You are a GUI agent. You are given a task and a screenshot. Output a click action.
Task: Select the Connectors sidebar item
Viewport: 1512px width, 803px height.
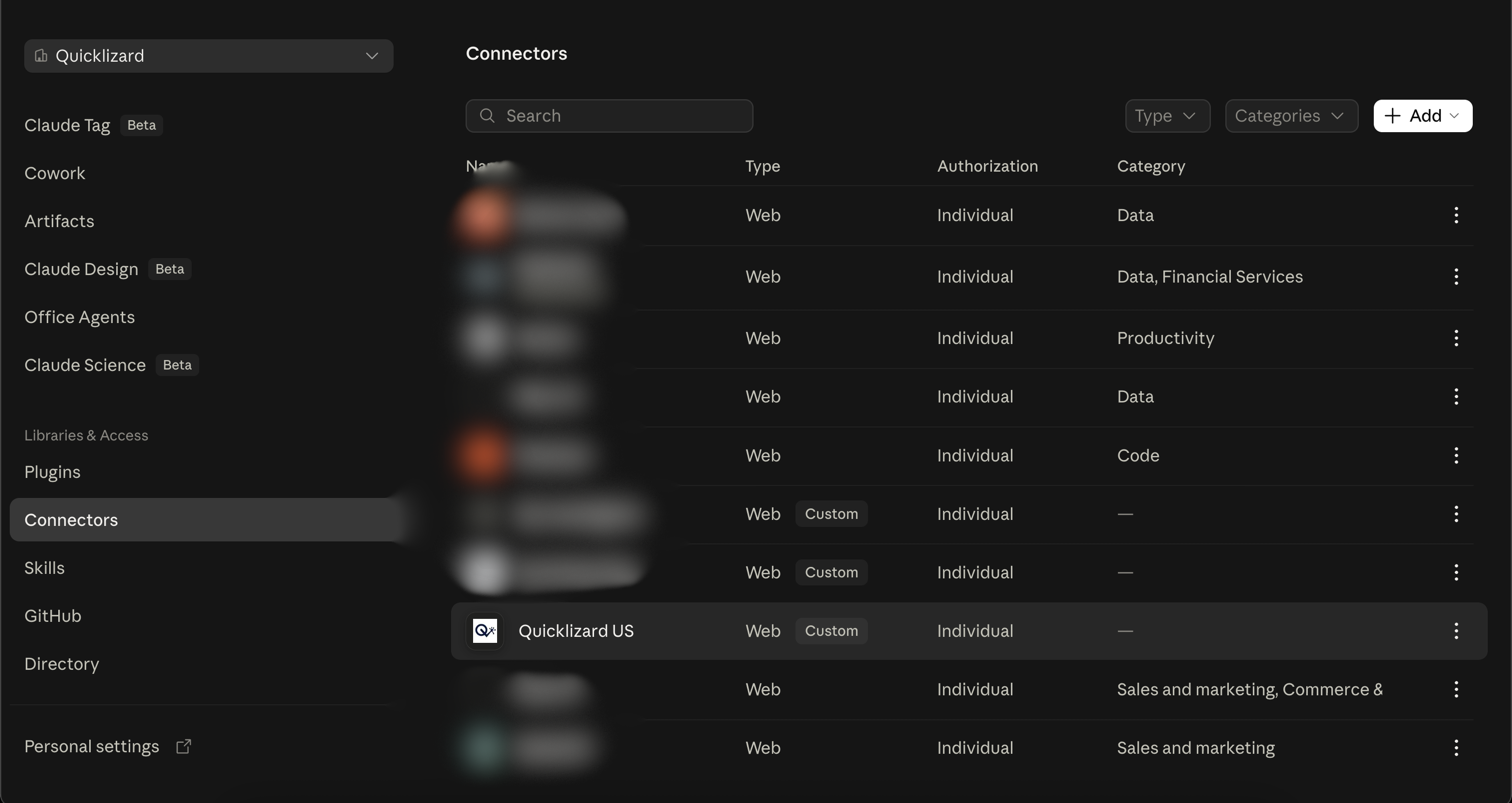[208, 520]
